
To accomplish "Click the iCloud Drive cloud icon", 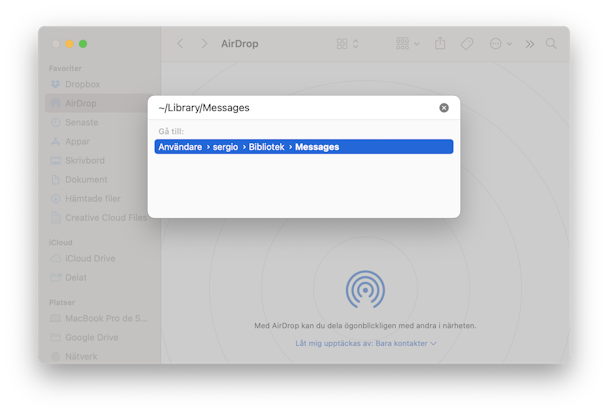I will (x=56, y=259).
